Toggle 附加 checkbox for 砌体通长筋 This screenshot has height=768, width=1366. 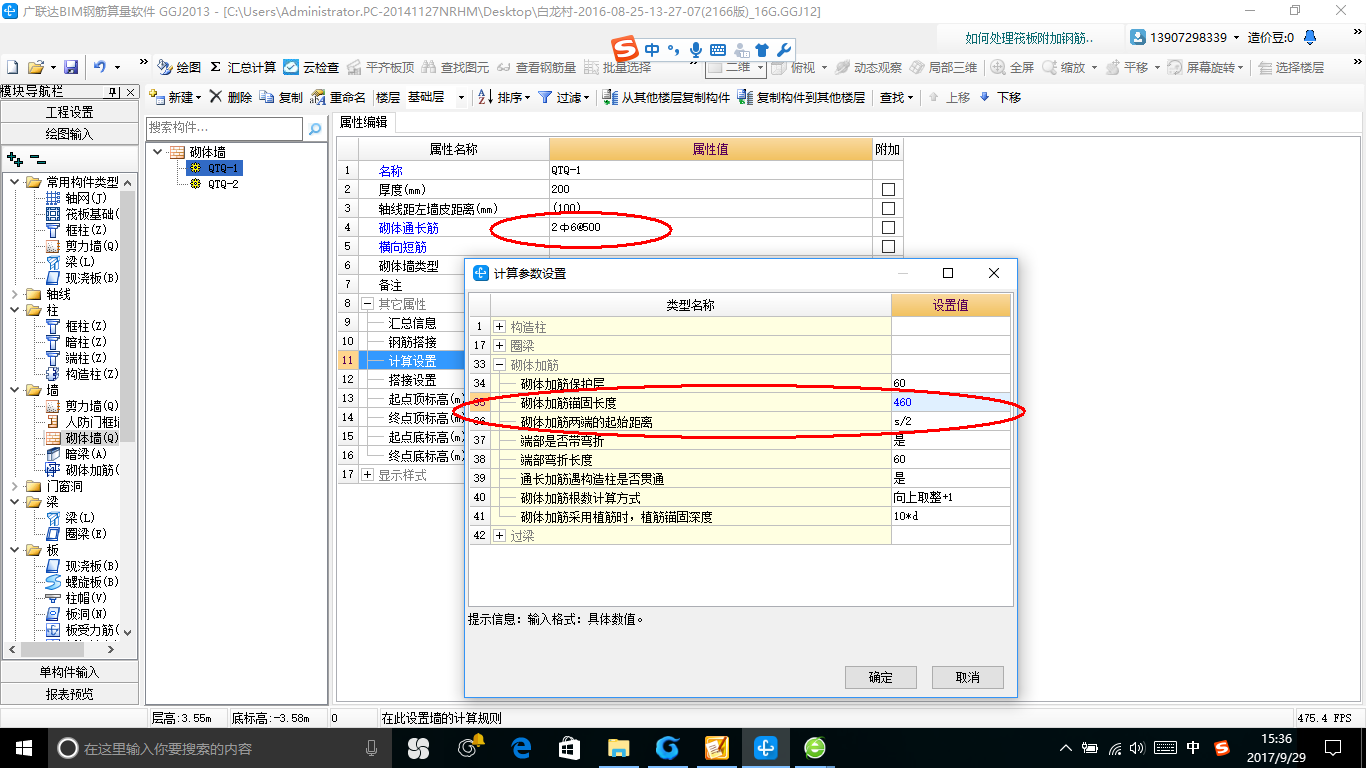(x=888, y=227)
